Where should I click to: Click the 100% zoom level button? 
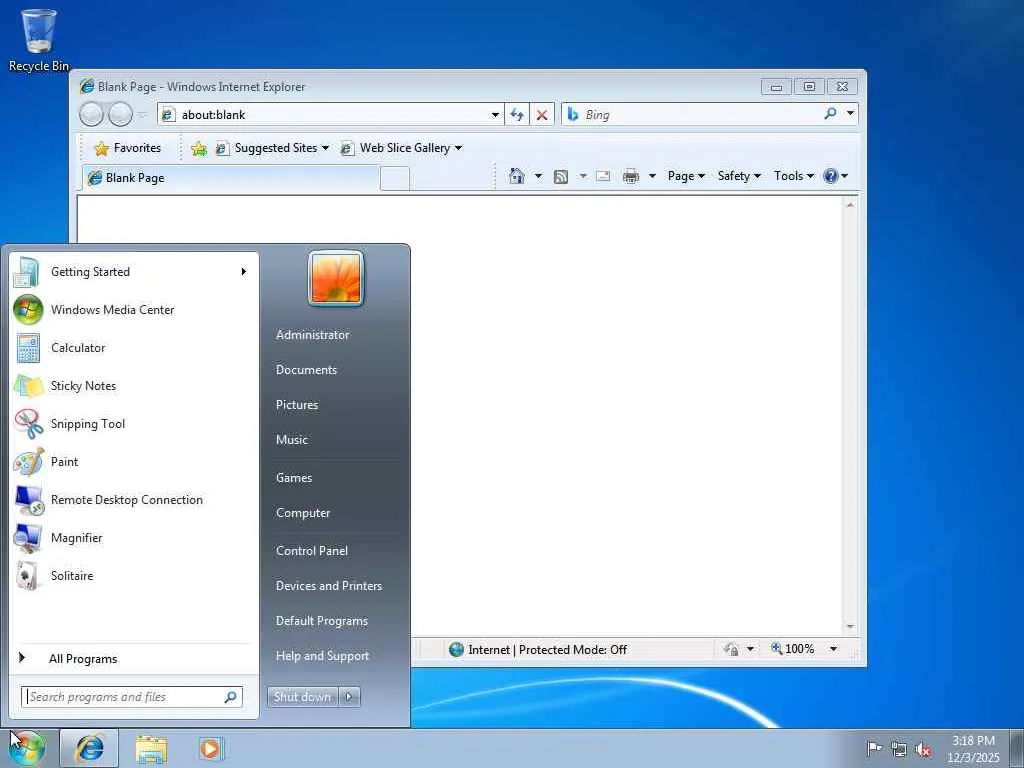[793, 649]
